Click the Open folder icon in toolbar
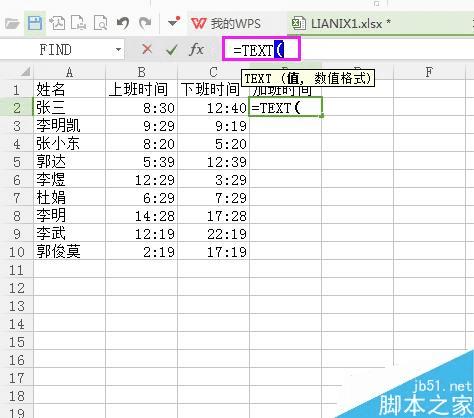The width and height of the screenshot is (474, 418). 12,24
